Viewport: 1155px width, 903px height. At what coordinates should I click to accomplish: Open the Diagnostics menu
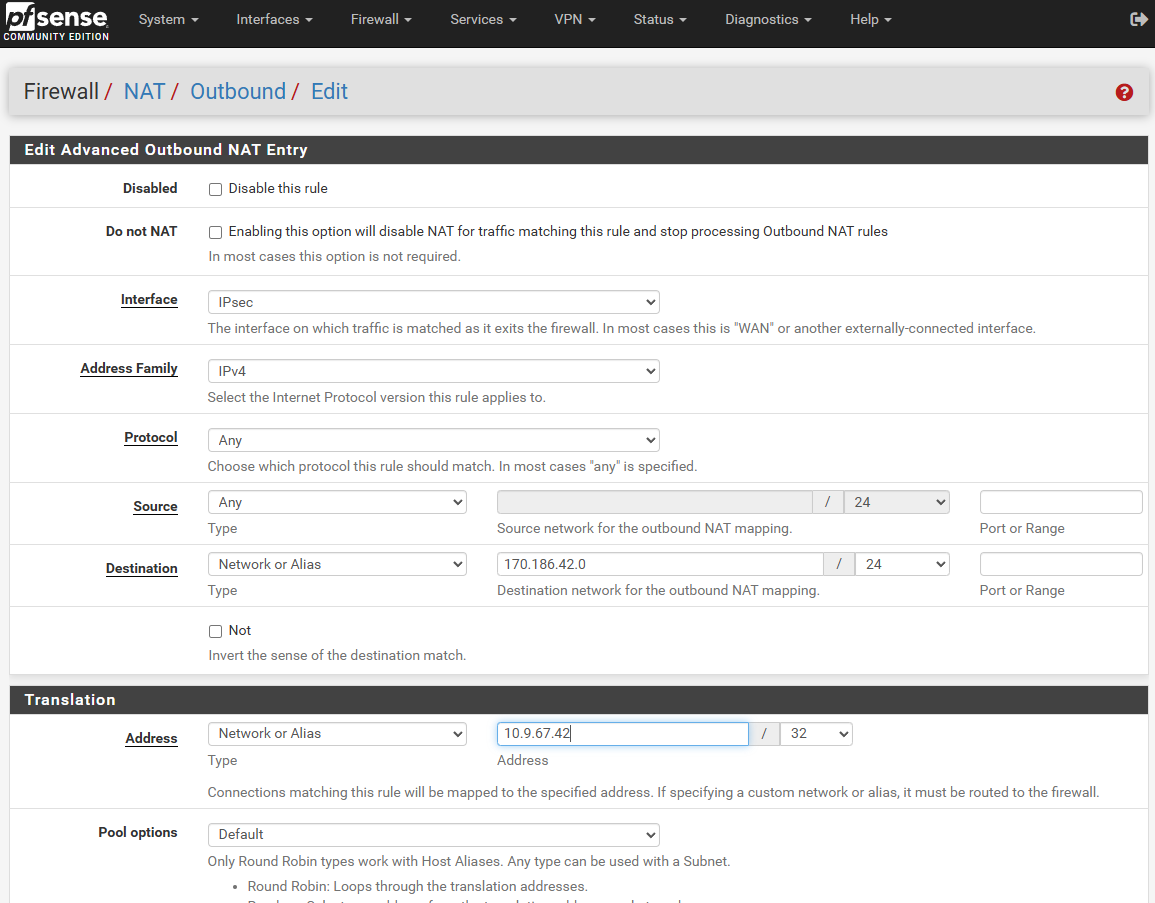768,20
